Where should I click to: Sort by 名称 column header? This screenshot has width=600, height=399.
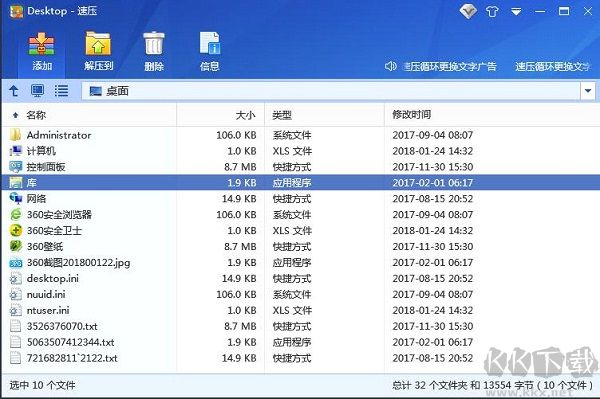[x=36, y=115]
